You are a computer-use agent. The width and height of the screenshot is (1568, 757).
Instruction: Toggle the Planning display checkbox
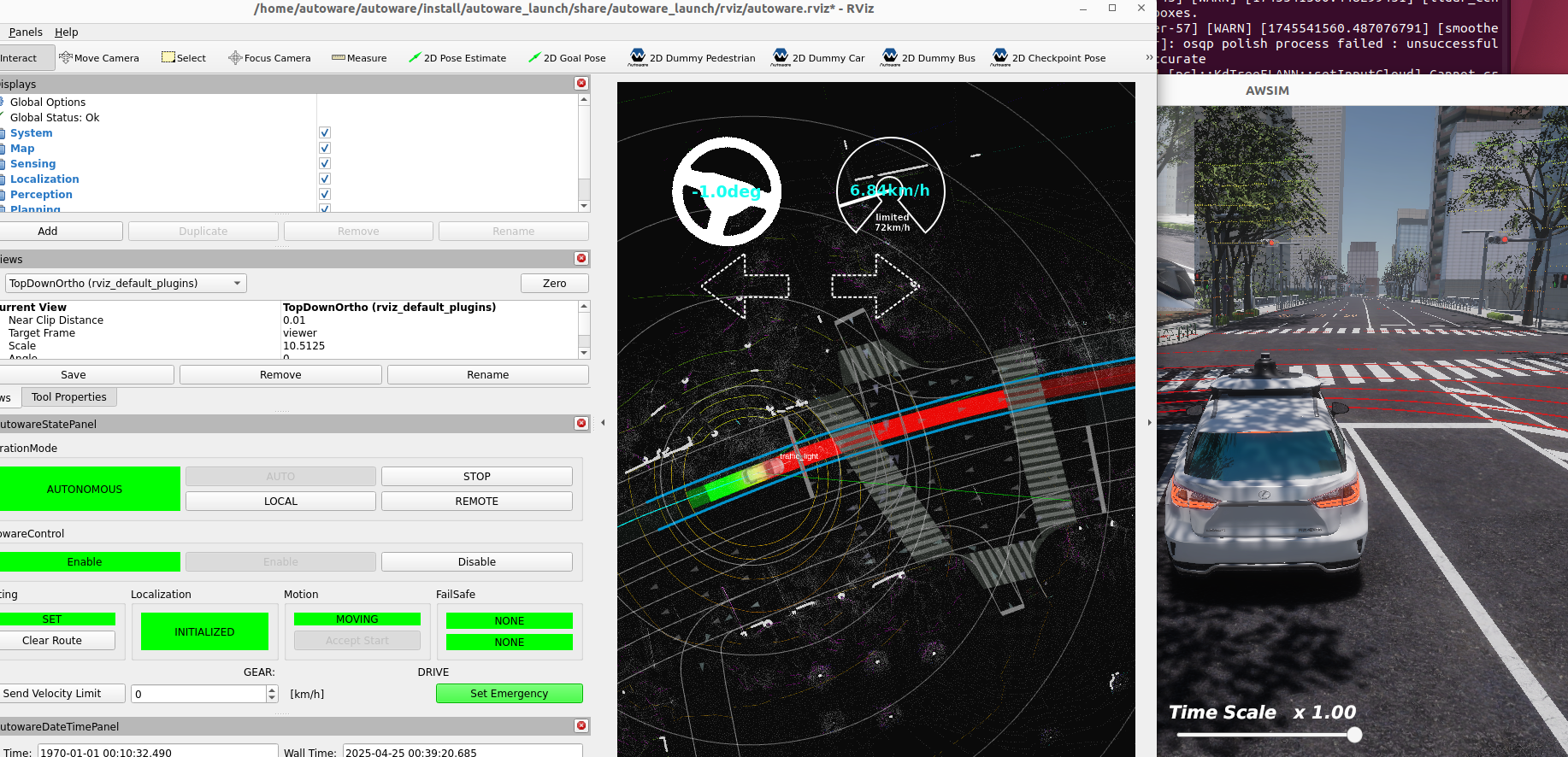click(325, 208)
